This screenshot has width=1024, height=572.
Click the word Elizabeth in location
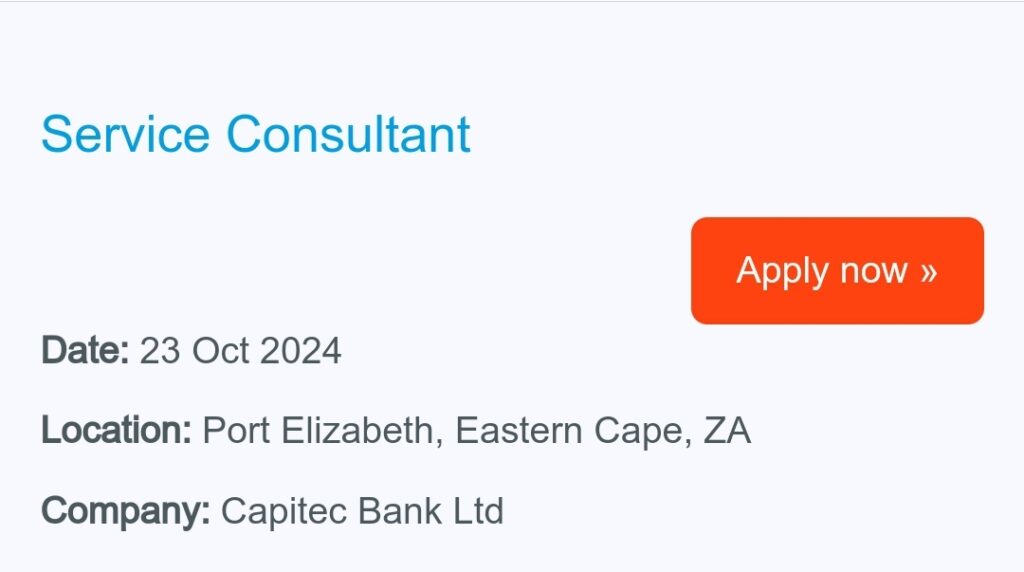pyautogui.click(x=357, y=431)
